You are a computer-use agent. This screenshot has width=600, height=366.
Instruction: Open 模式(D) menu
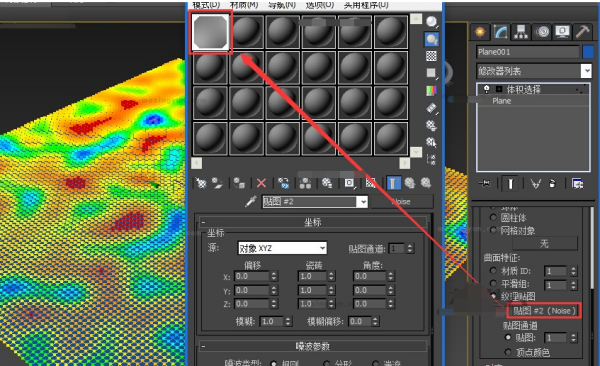point(205,5)
